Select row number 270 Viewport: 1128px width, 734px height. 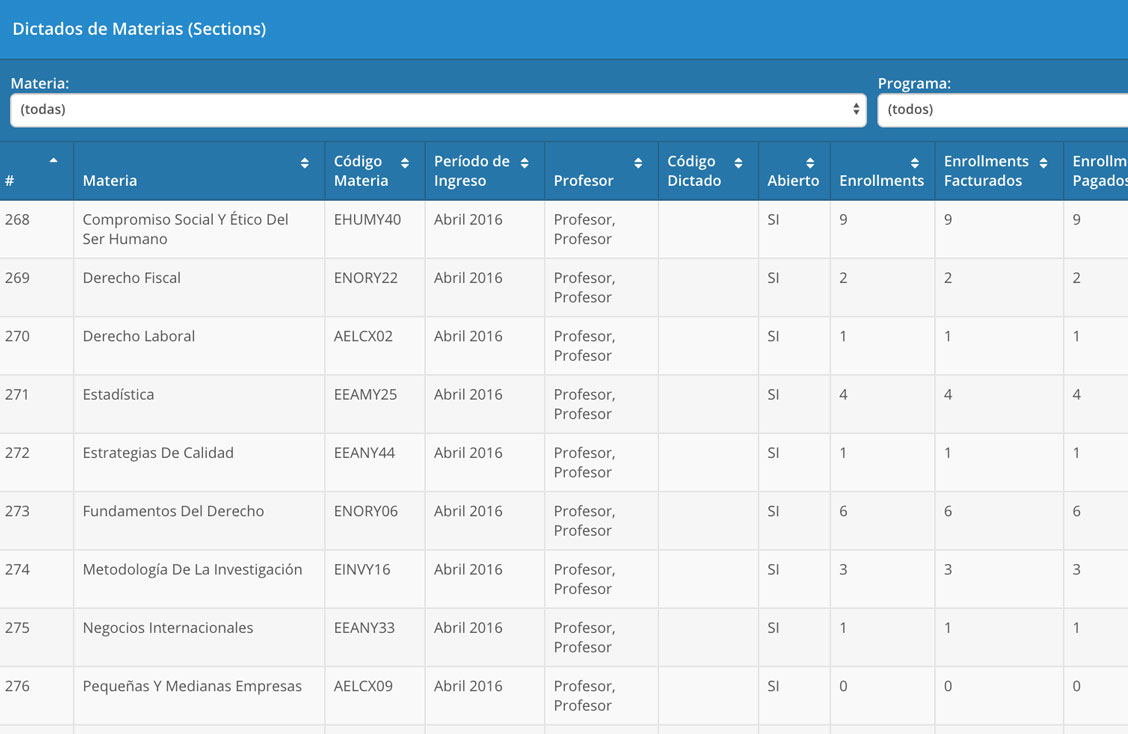(x=17, y=336)
